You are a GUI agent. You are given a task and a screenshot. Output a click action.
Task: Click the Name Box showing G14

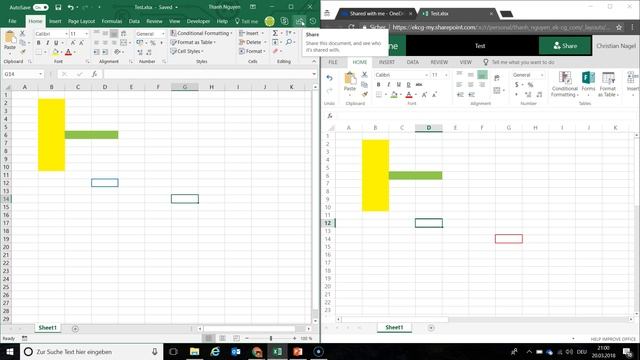[x=23, y=74]
